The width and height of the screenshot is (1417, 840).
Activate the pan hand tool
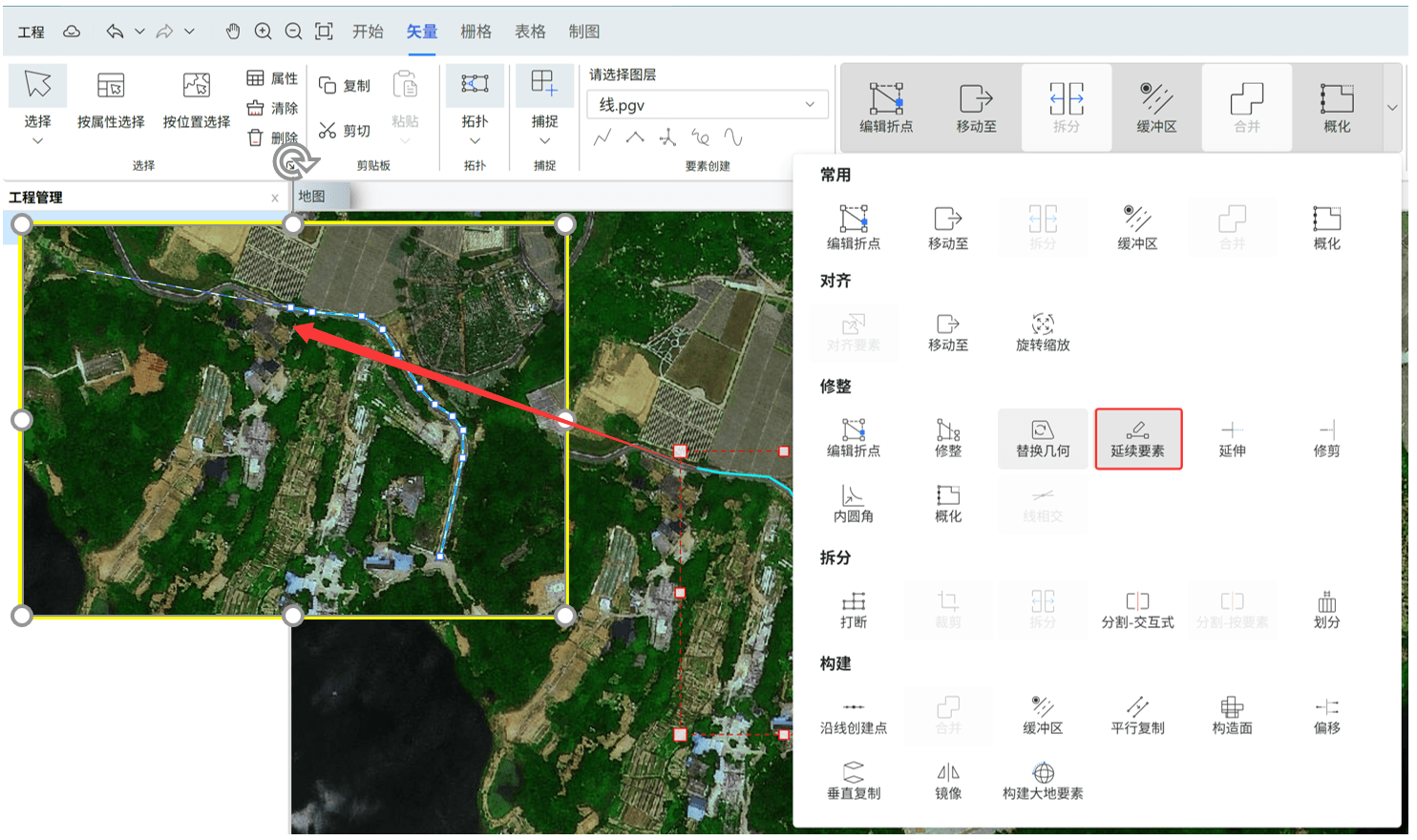point(233,31)
